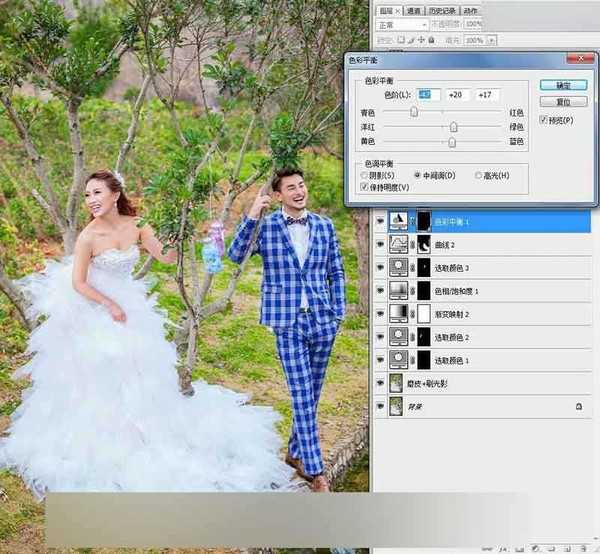Click the cyan-red slider handle
The height and width of the screenshot is (554, 600).
(x=414, y=112)
